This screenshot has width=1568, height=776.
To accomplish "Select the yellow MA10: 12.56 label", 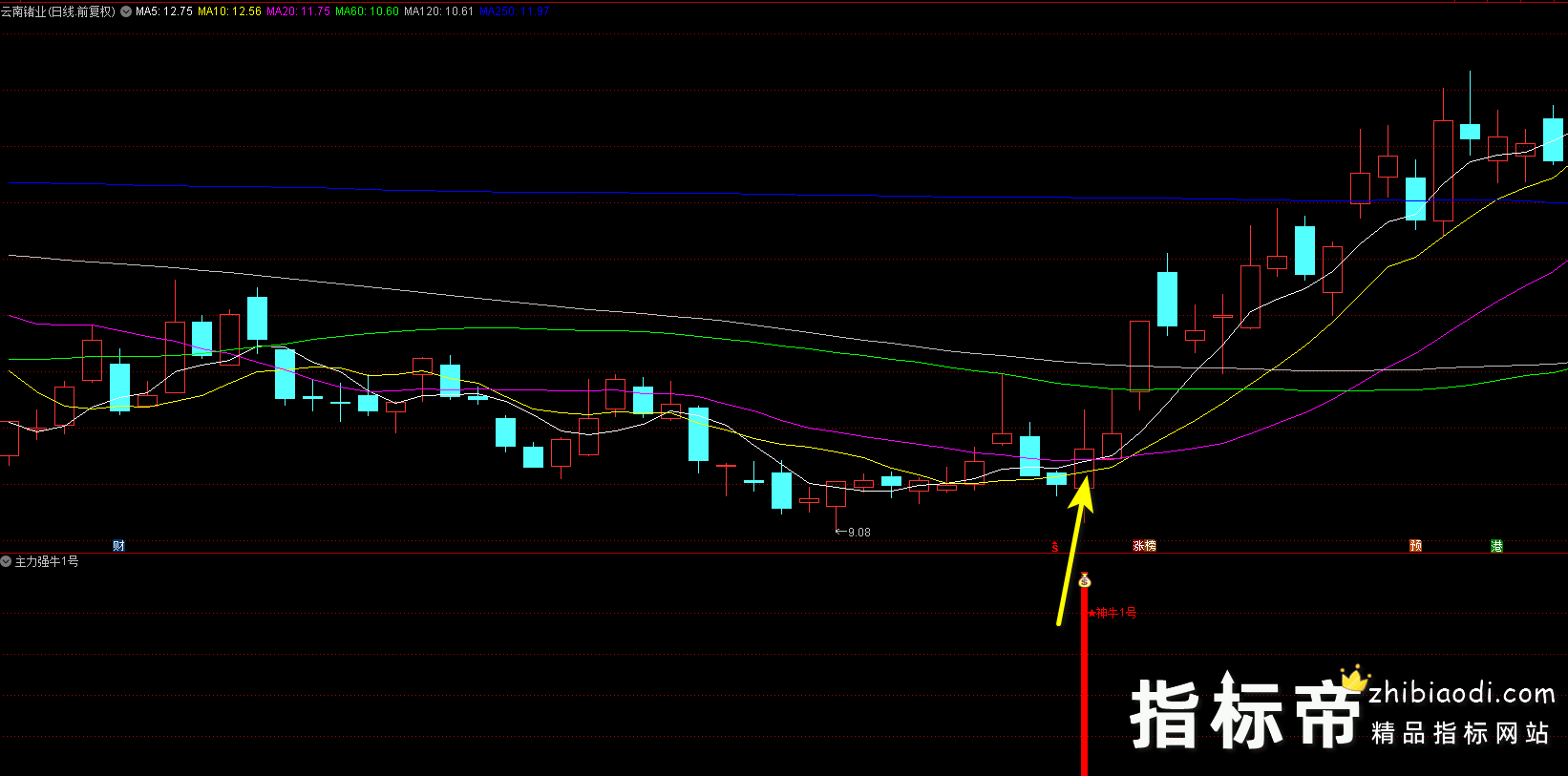I will point(229,11).
